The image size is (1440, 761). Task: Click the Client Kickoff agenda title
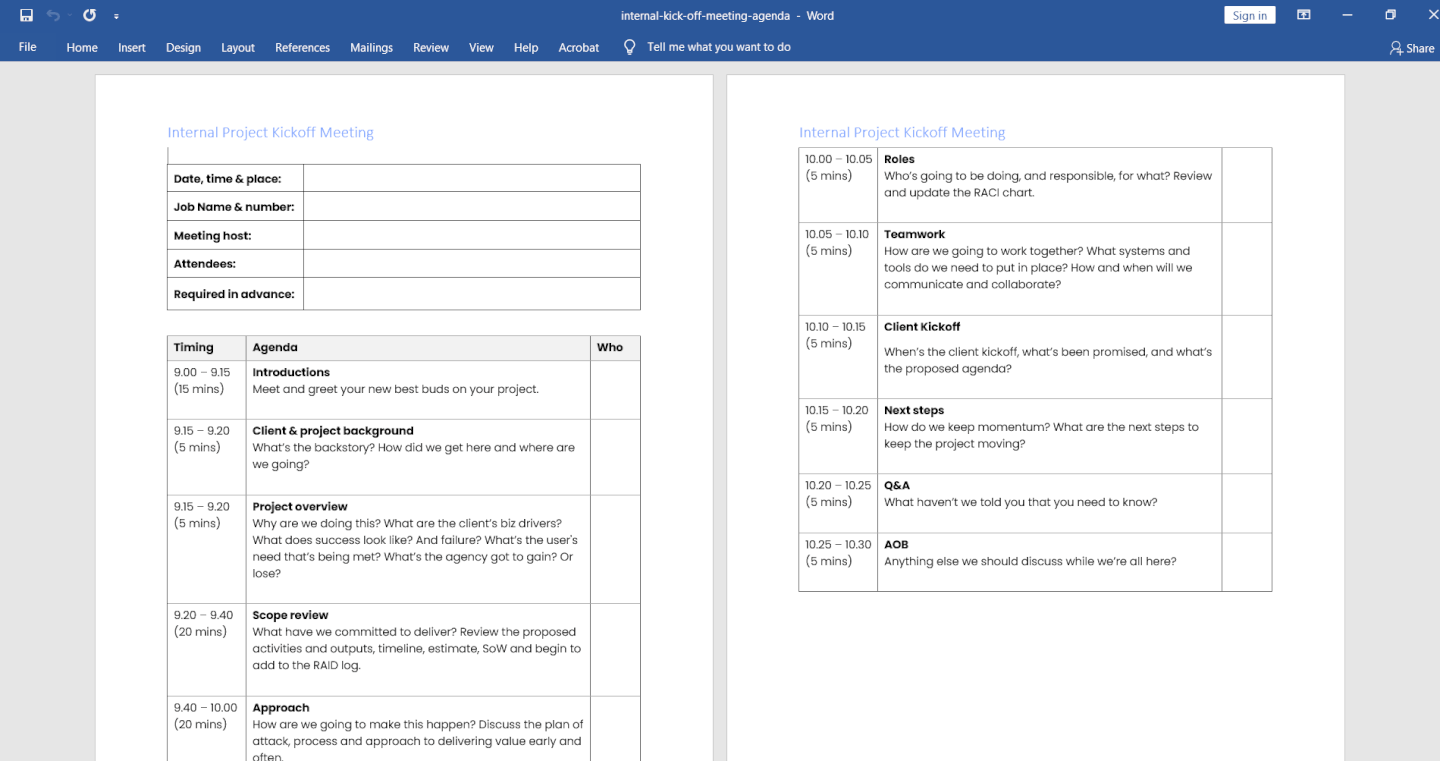[922, 327]
